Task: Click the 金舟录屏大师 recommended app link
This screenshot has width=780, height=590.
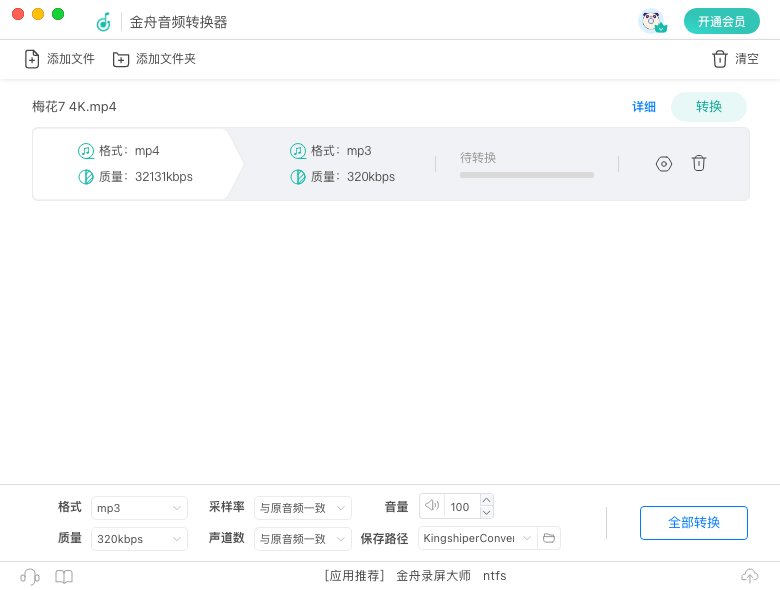Action: click(x=433, y=576)
